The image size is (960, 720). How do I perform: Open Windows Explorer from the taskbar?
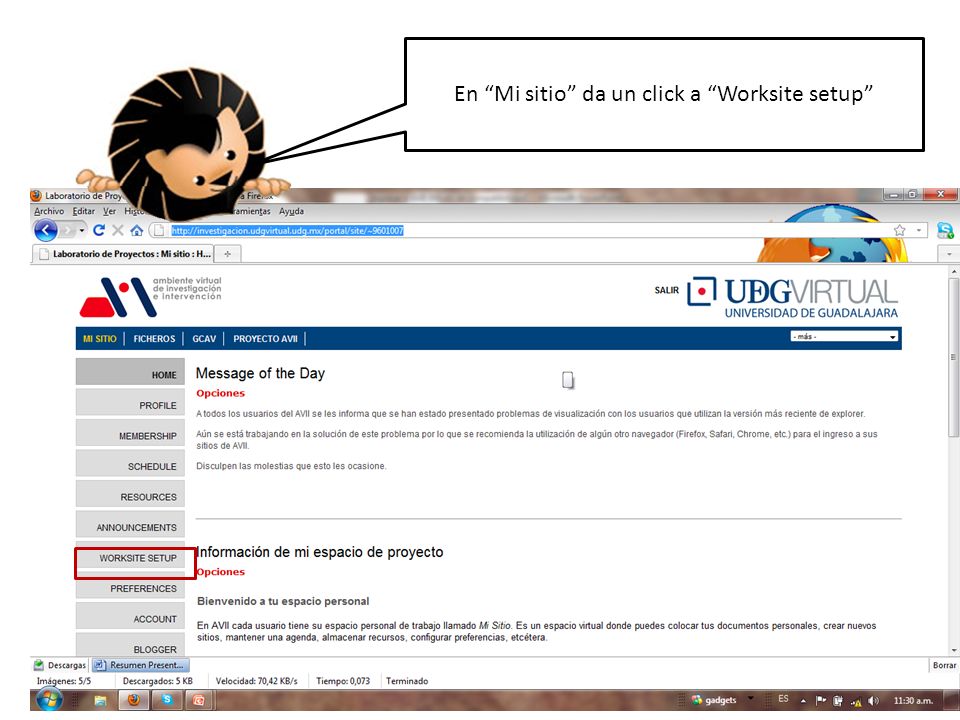click(x=100, y=700)
